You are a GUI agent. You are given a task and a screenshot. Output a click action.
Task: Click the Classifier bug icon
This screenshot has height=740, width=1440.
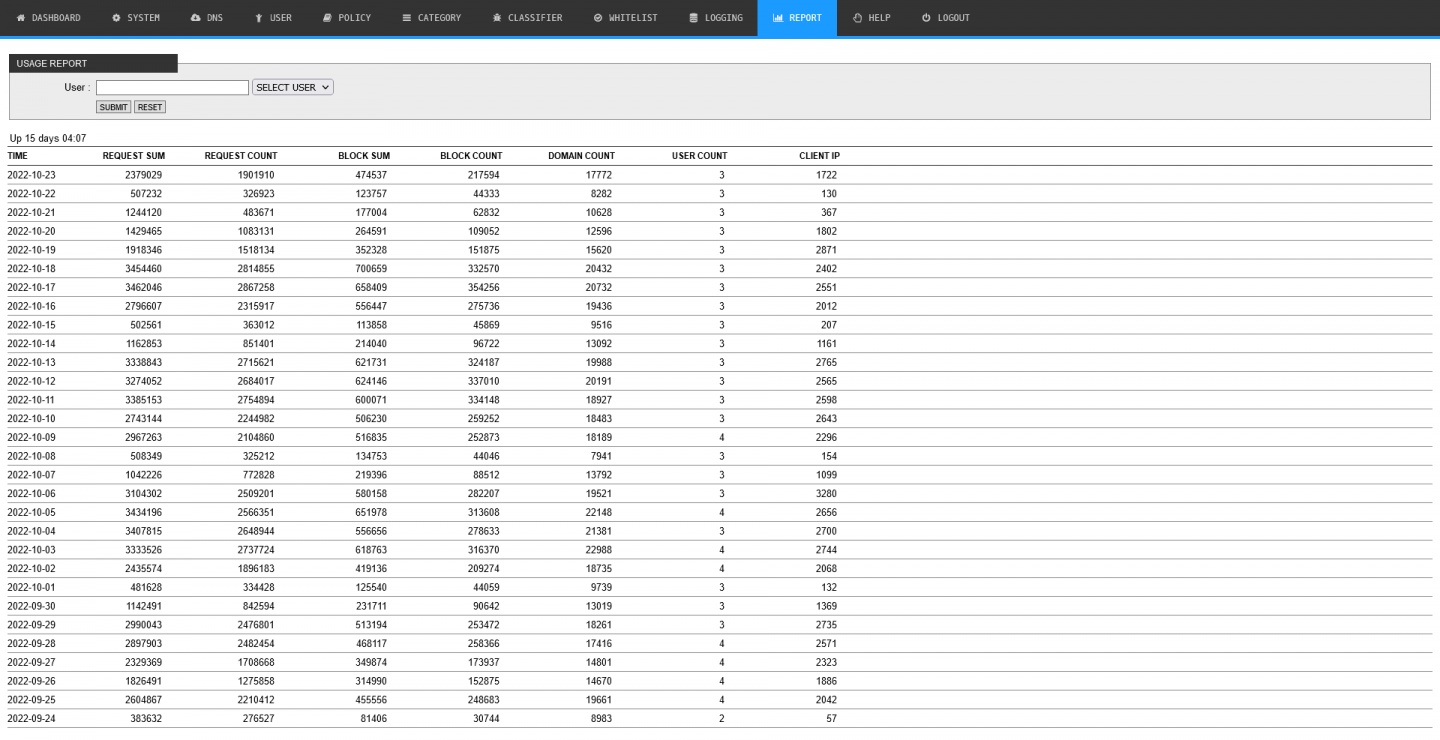point(497,18)
